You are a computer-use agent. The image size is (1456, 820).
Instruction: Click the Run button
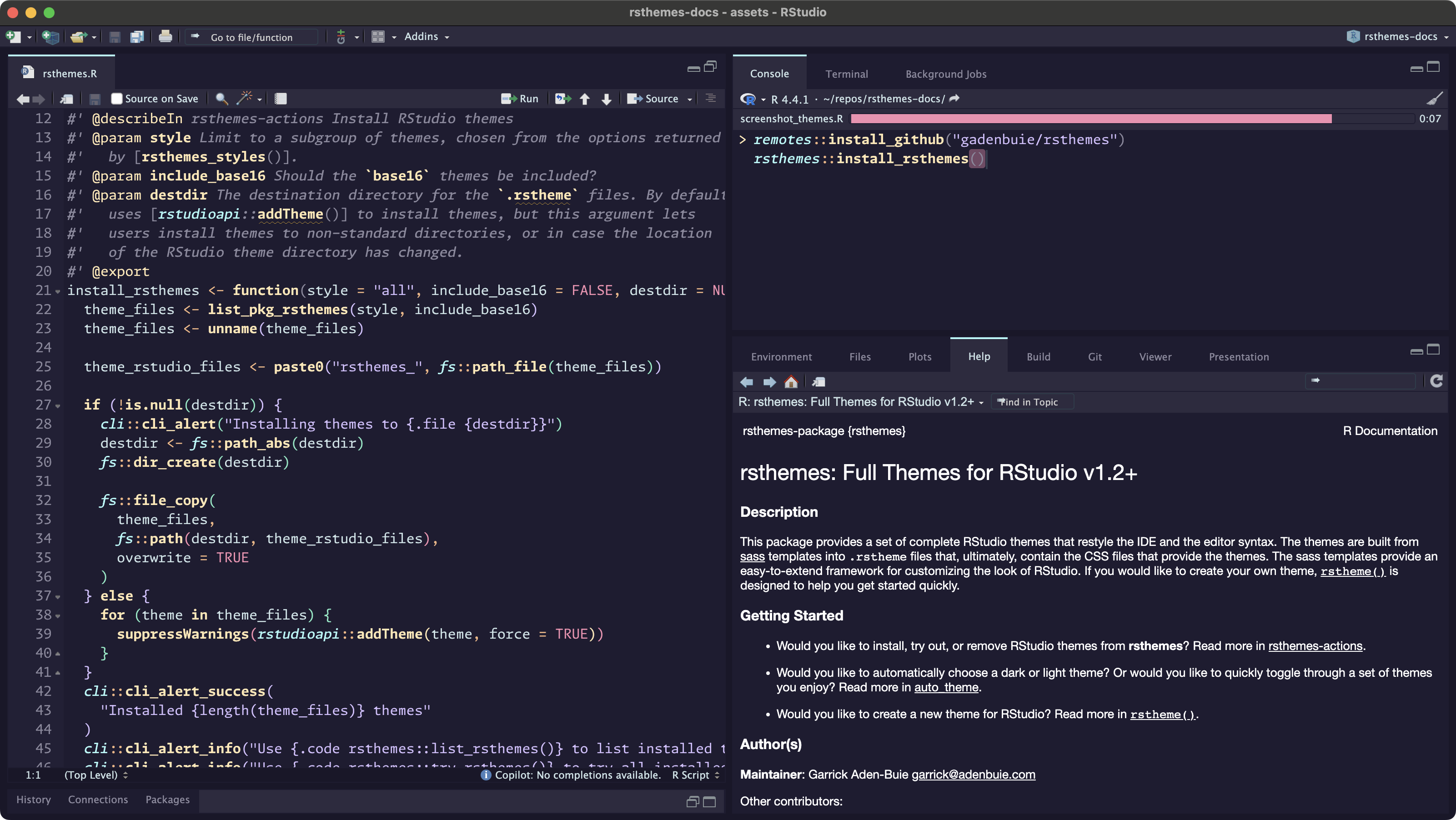(521, 99)
